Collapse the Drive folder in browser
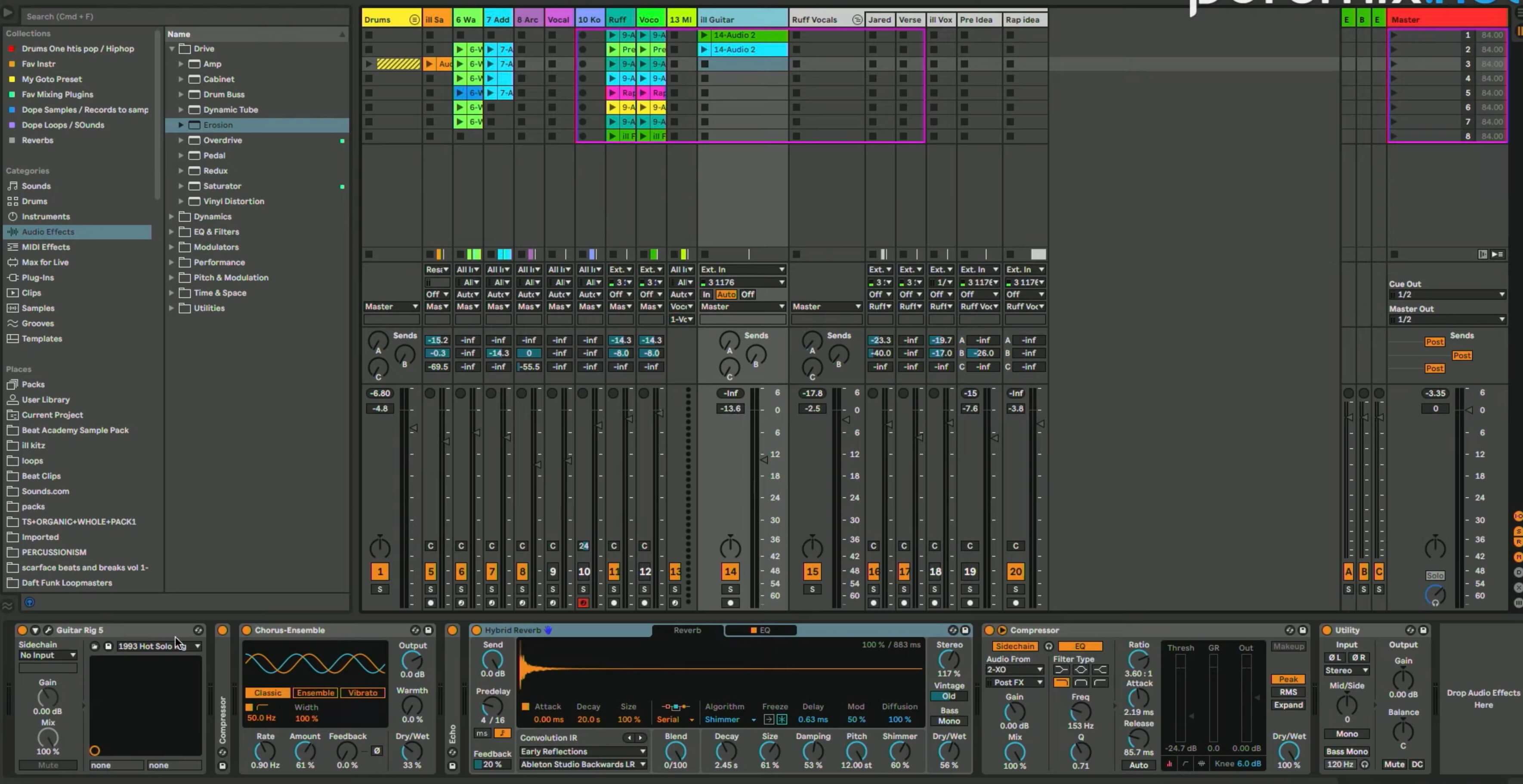Viewport: 1523px width, 784px height. [171, 49]
